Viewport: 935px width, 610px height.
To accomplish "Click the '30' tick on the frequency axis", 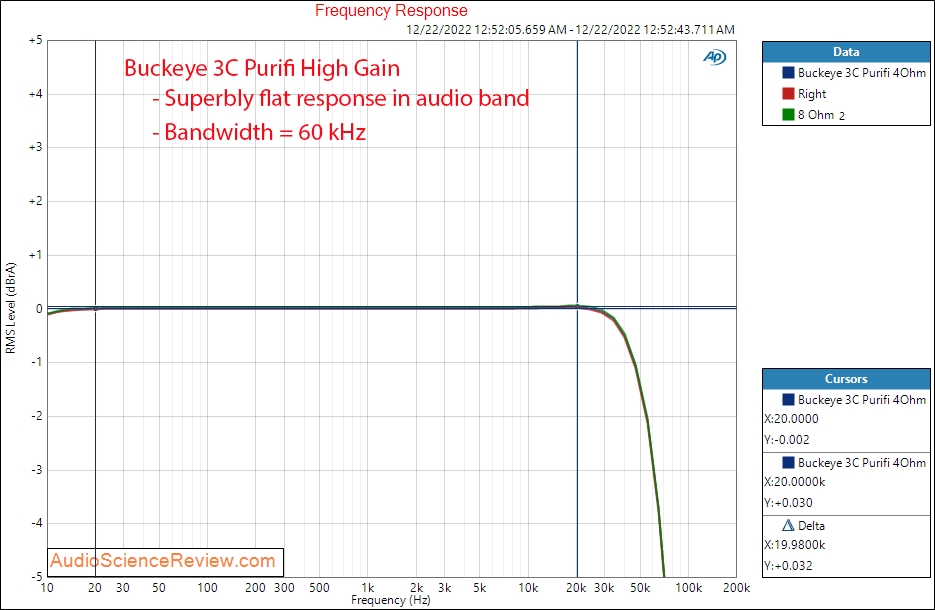I will click(x=123, y=588).
